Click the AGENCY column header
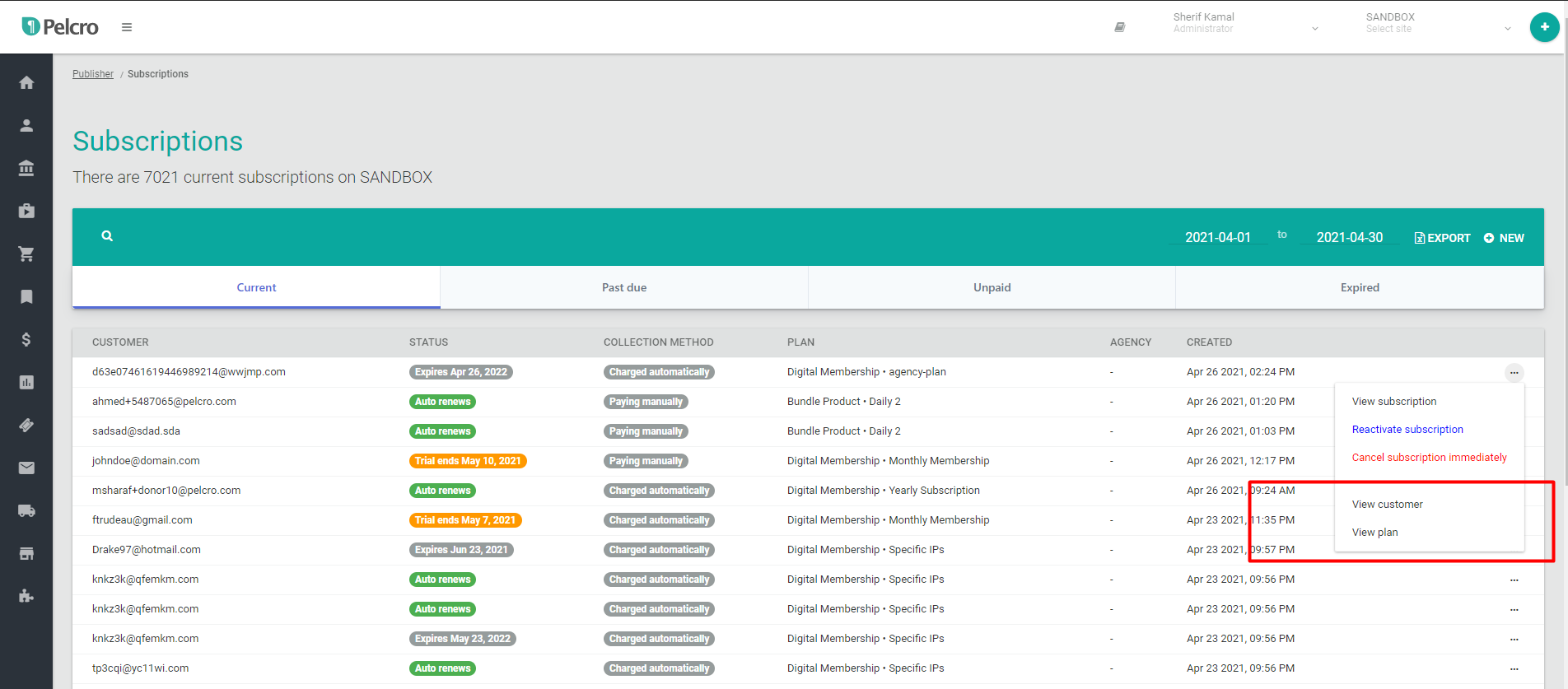 (x=1131, y=342)
